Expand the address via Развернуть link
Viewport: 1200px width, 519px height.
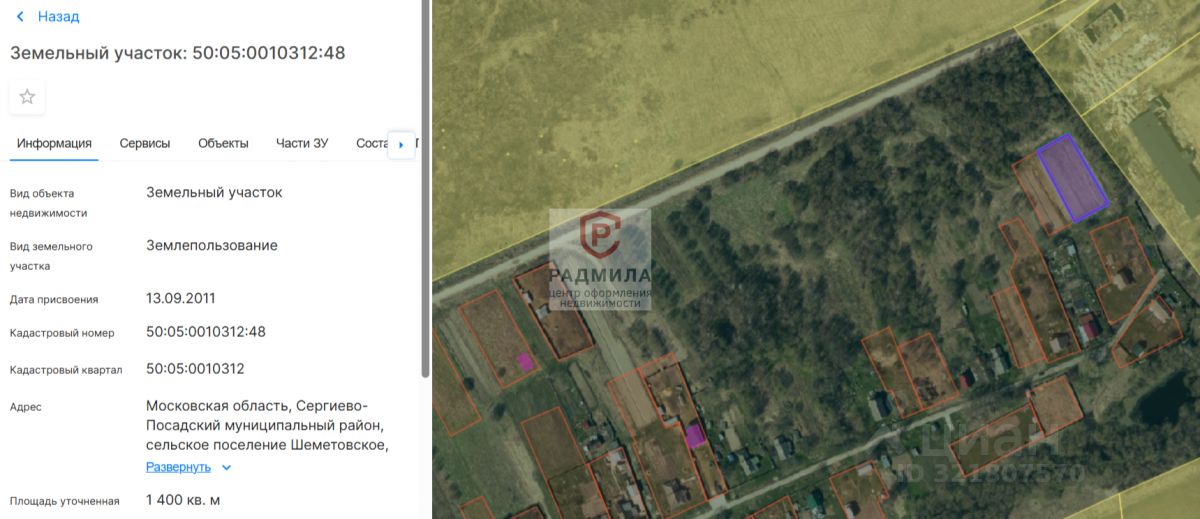pos(178,467)
